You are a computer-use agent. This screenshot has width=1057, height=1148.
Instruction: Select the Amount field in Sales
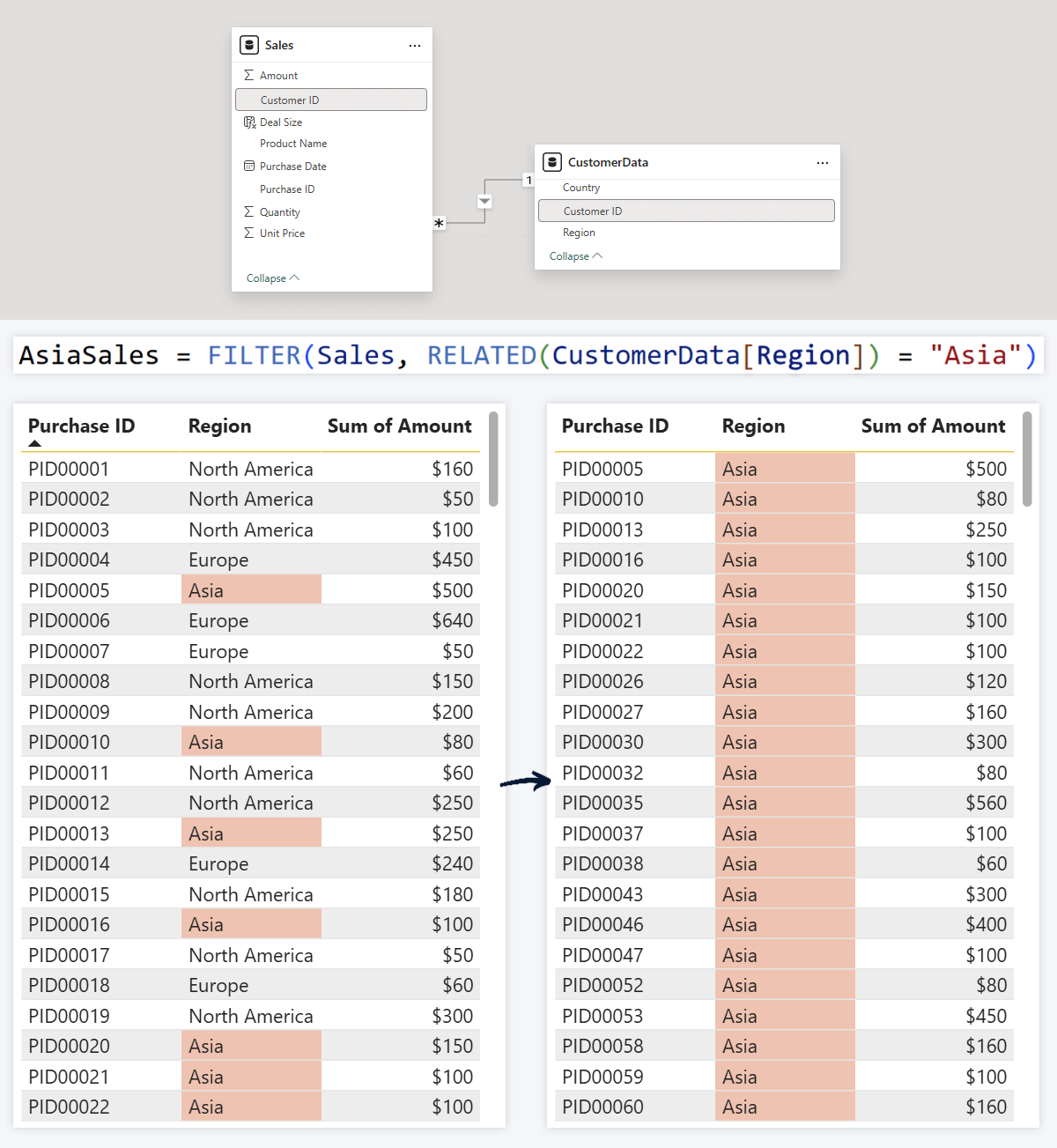278,76
